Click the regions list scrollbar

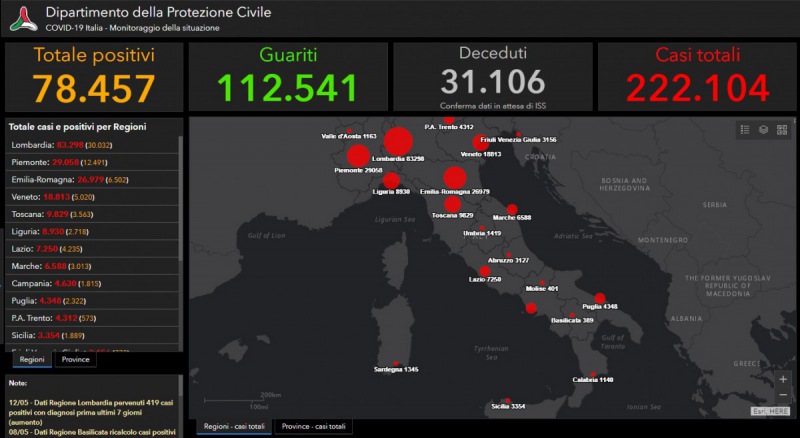(181, 200)
